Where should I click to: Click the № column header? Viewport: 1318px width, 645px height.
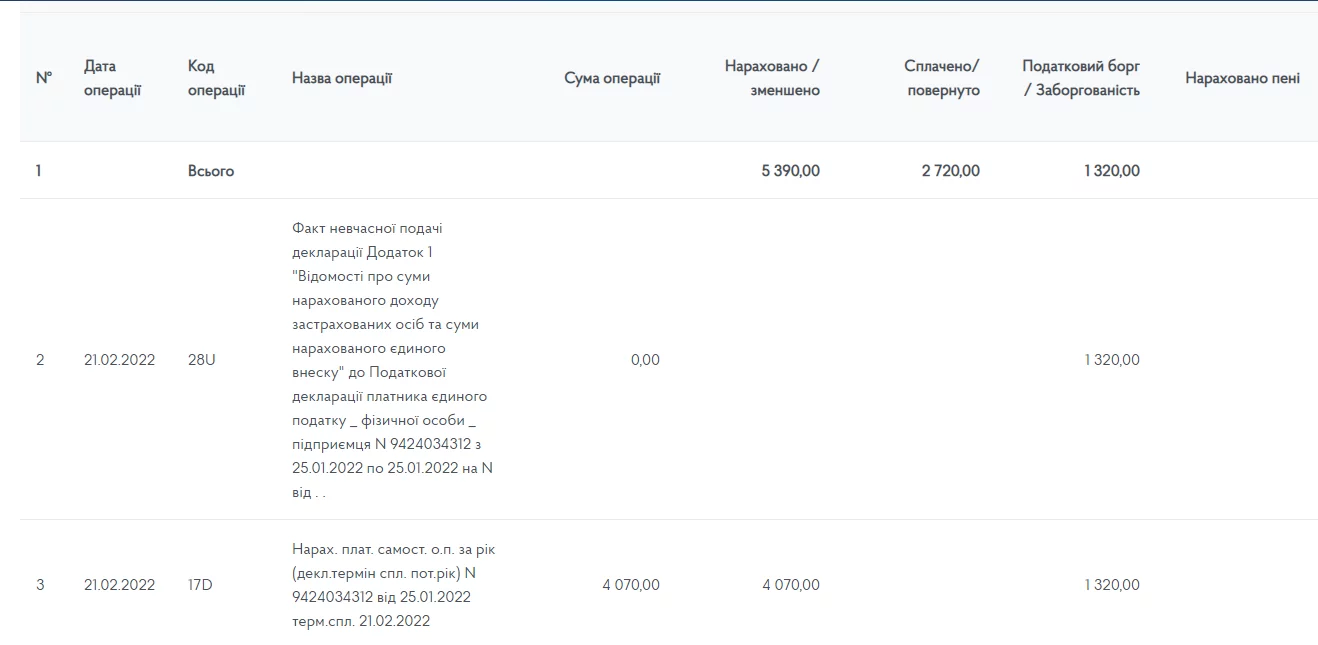43,78
